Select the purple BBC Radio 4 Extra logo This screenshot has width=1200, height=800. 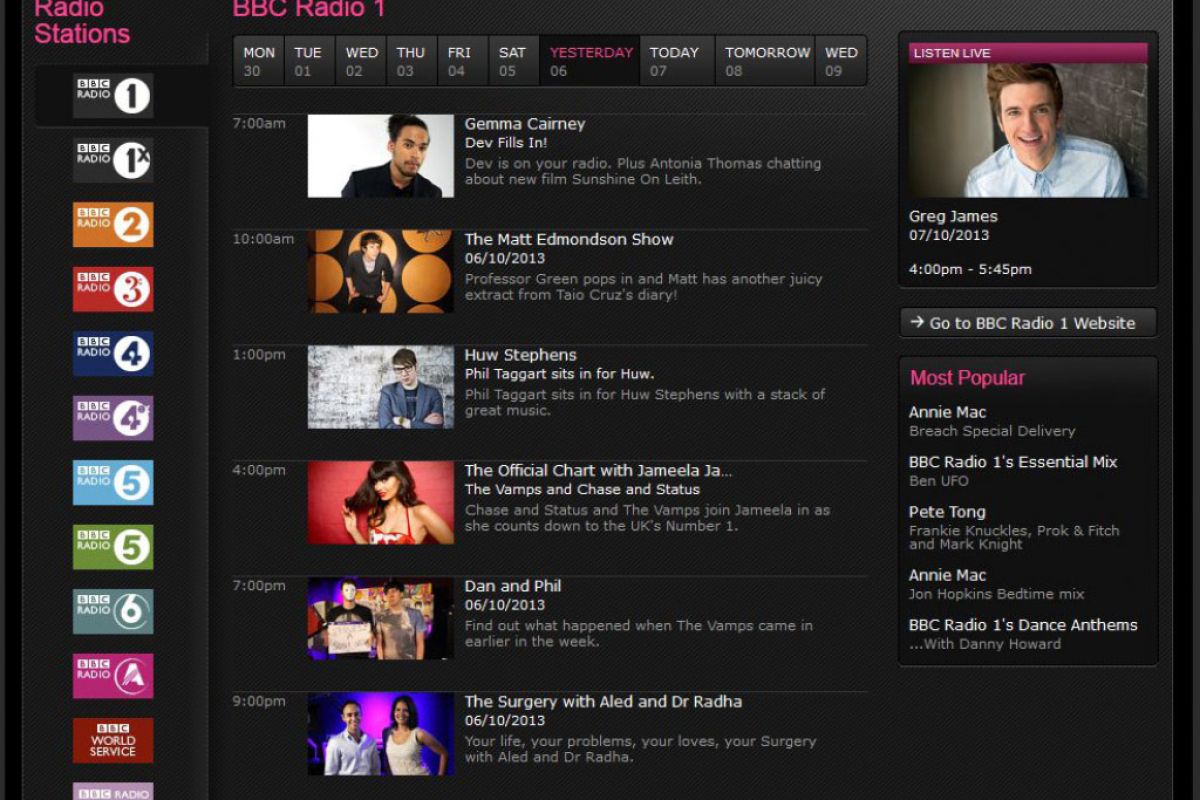pyautogui.click(x=113, y=418)
